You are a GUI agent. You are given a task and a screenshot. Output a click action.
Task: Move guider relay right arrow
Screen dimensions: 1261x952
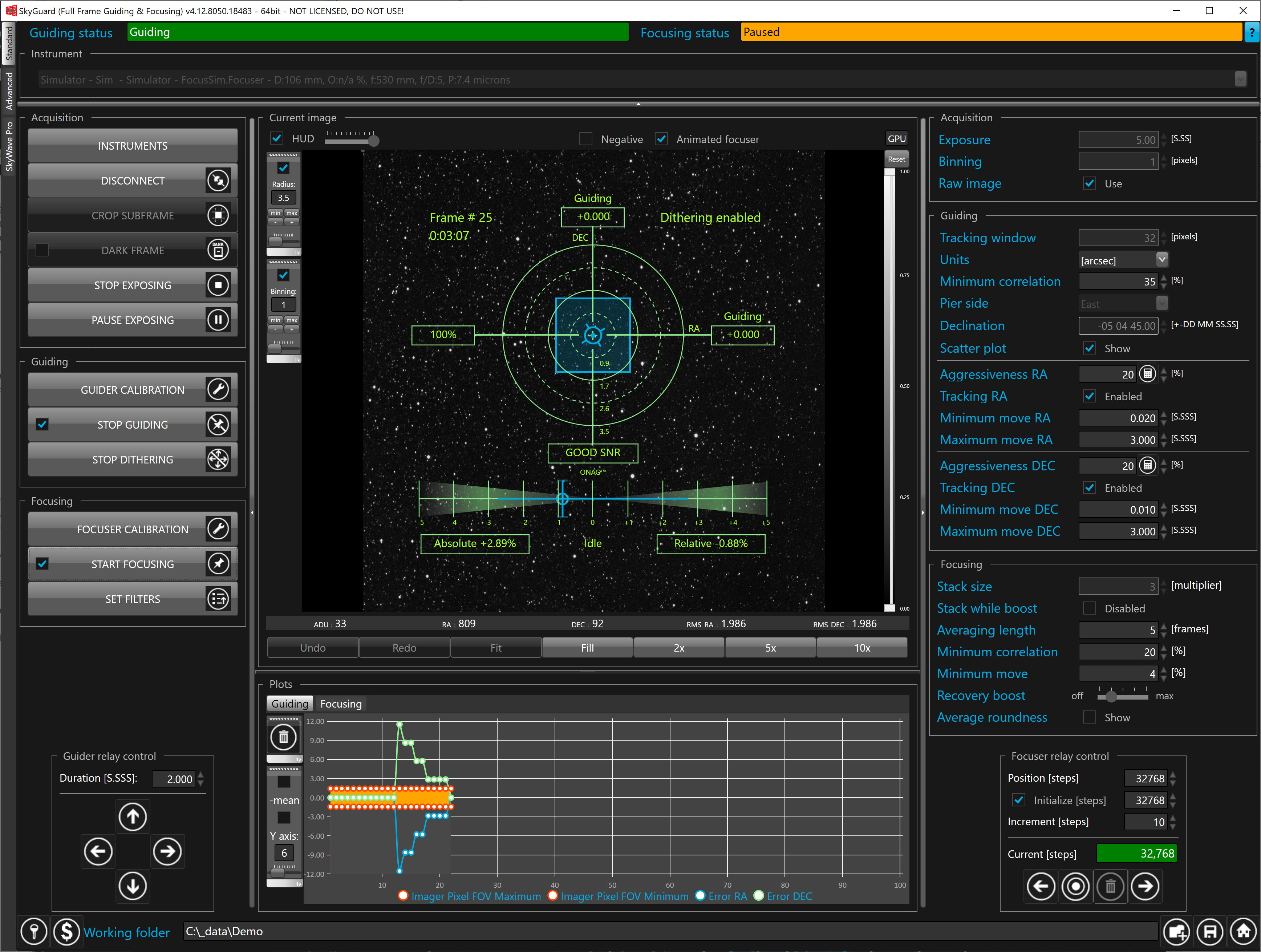pos(167,852)
